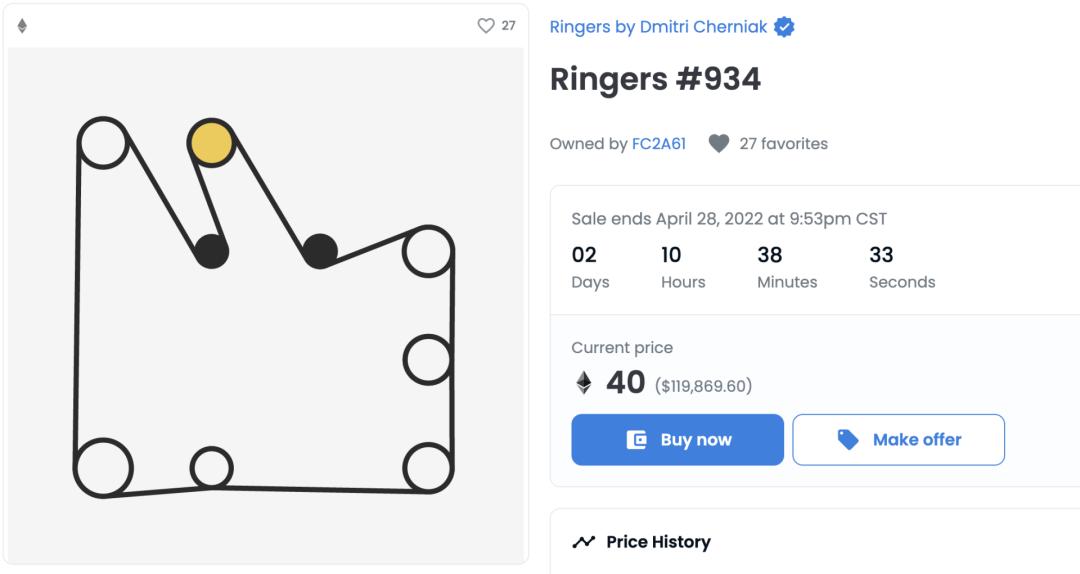Screen dimensions: 1080x574
Task: Click the trend line Price History icon
Action: 583,542
